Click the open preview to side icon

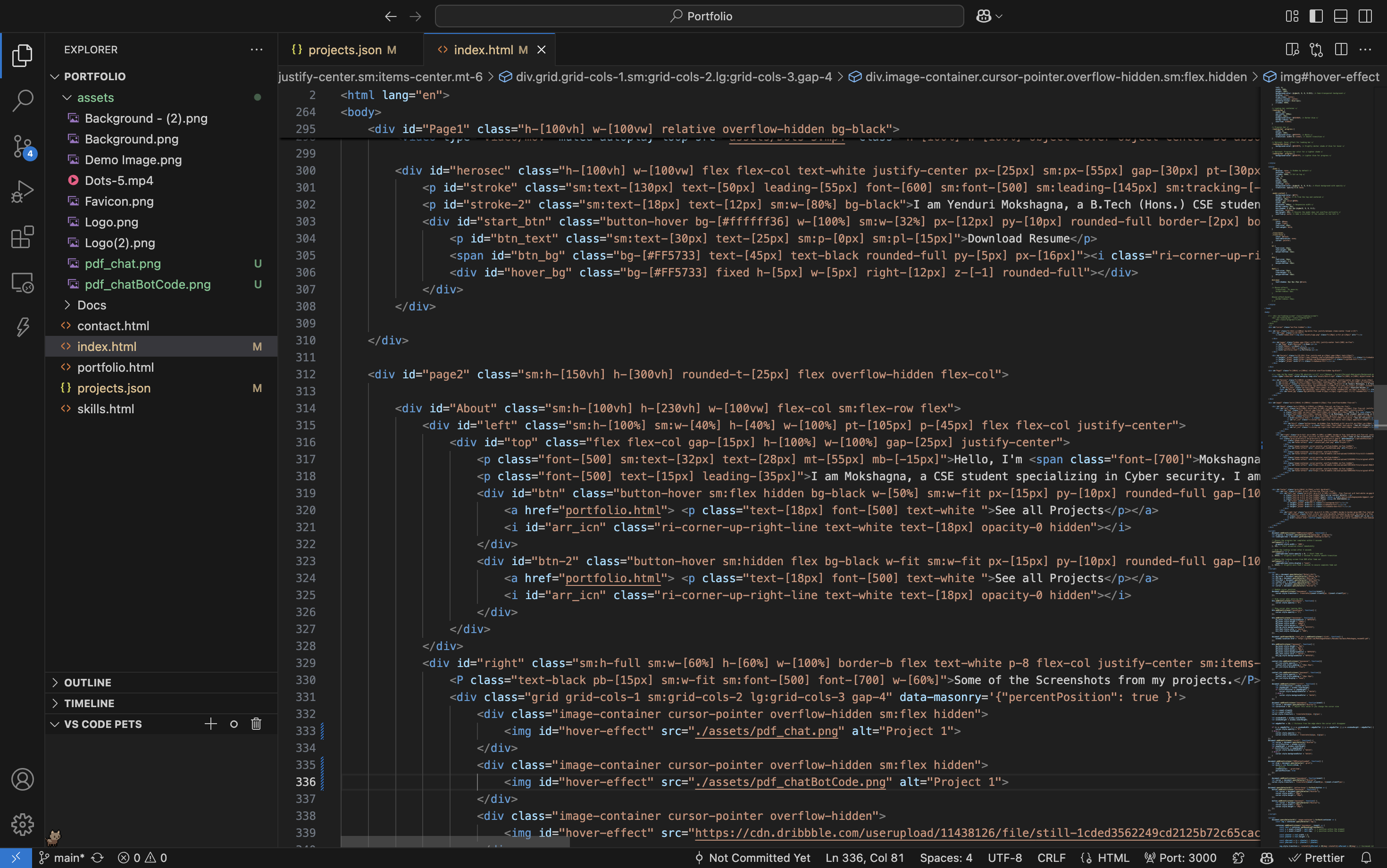[x=1292, y=50]
